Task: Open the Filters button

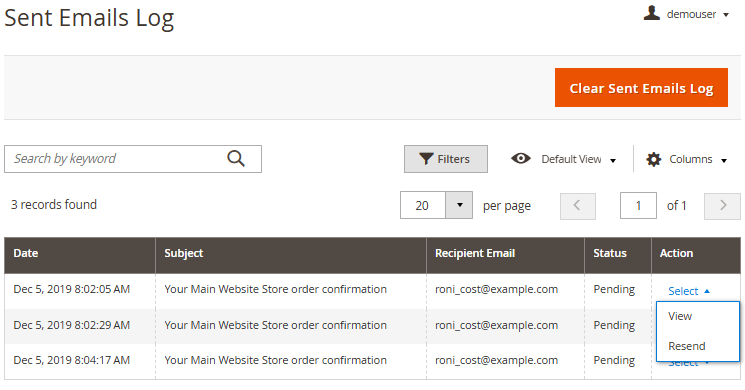Action: point(446,159)
